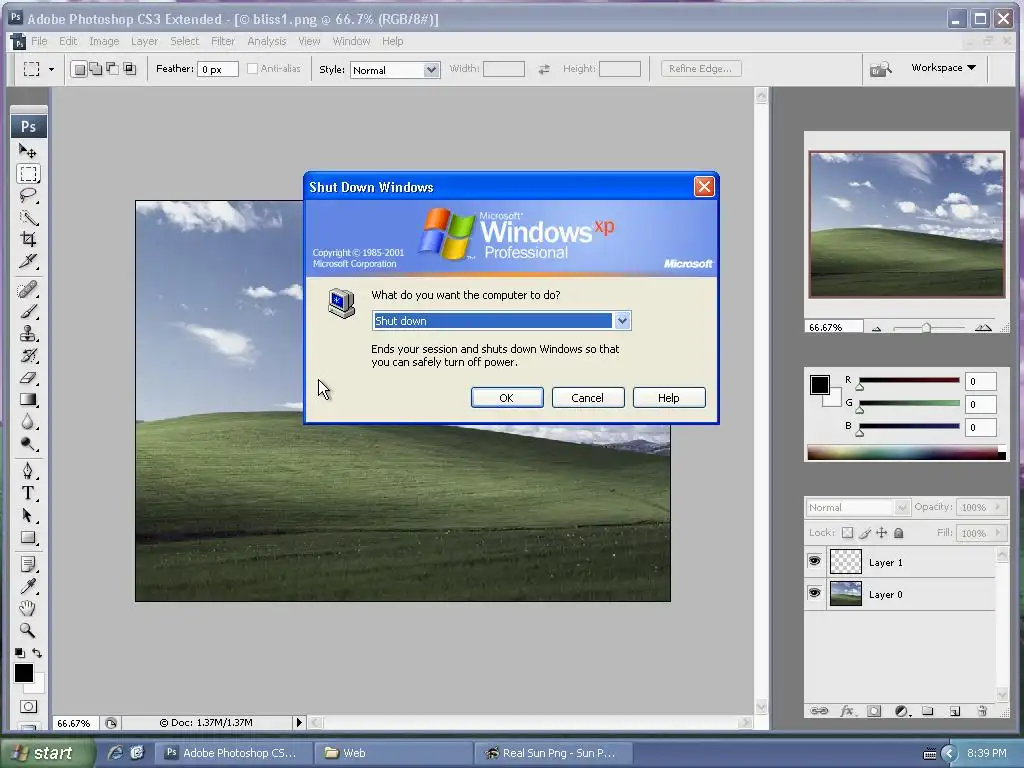Open the Analysis menu
Screen dimensions: 1024x768
pos(266,41)
